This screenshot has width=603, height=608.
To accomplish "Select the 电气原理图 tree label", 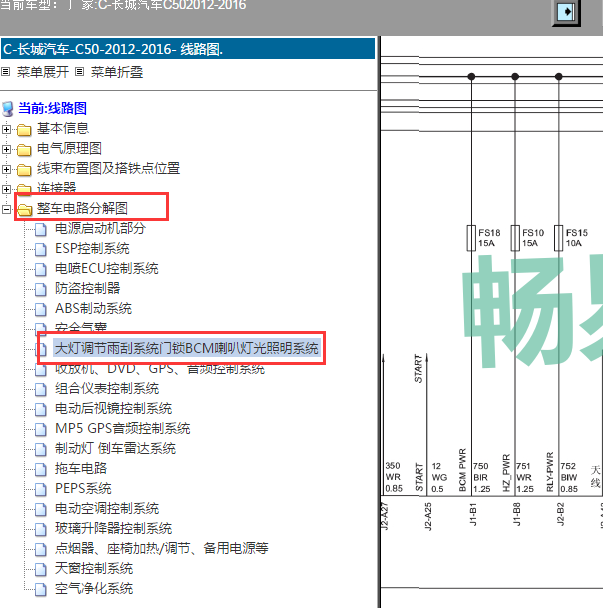I will [69, 149].
